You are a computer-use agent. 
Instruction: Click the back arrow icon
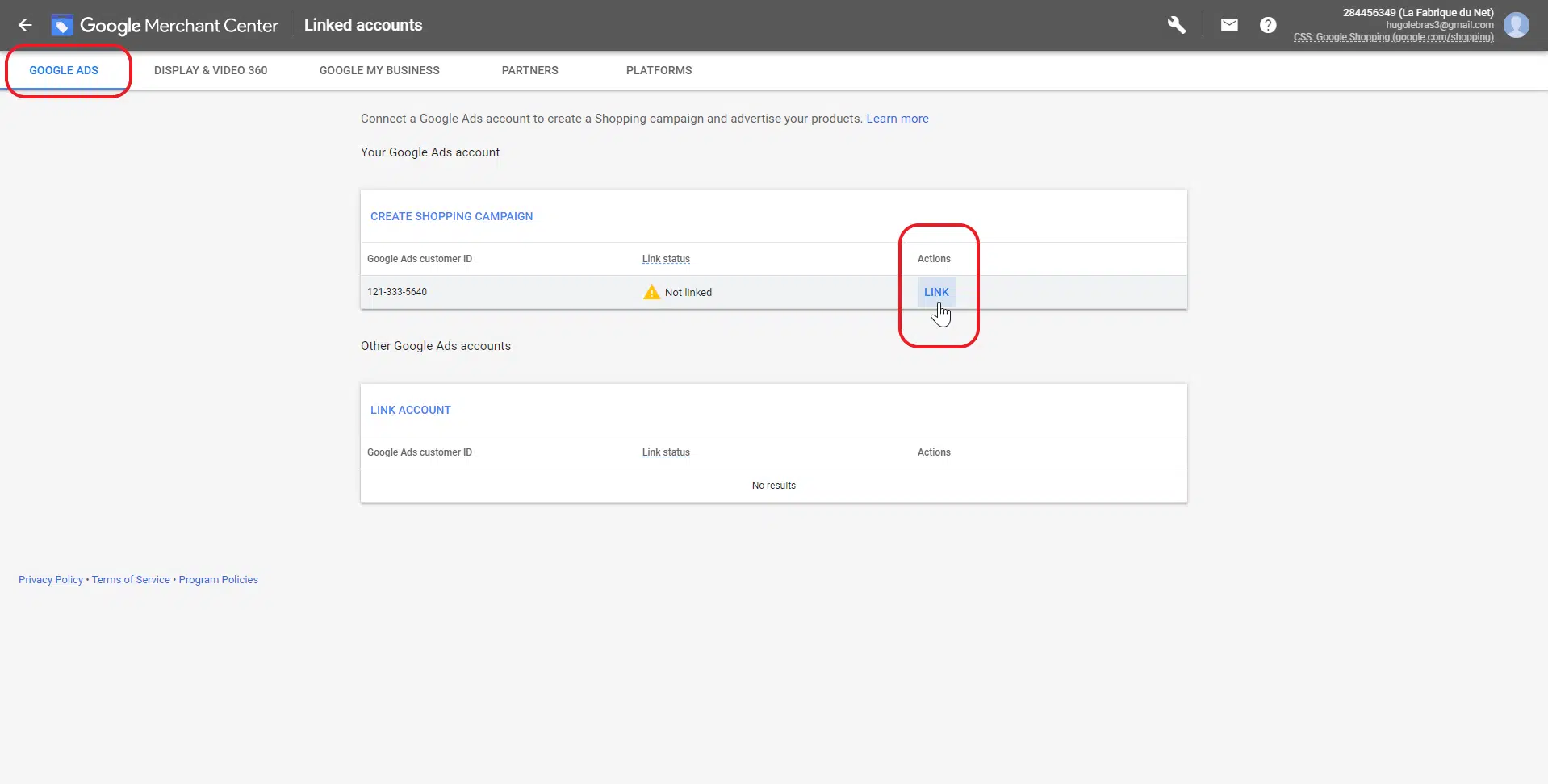[25, 25]
